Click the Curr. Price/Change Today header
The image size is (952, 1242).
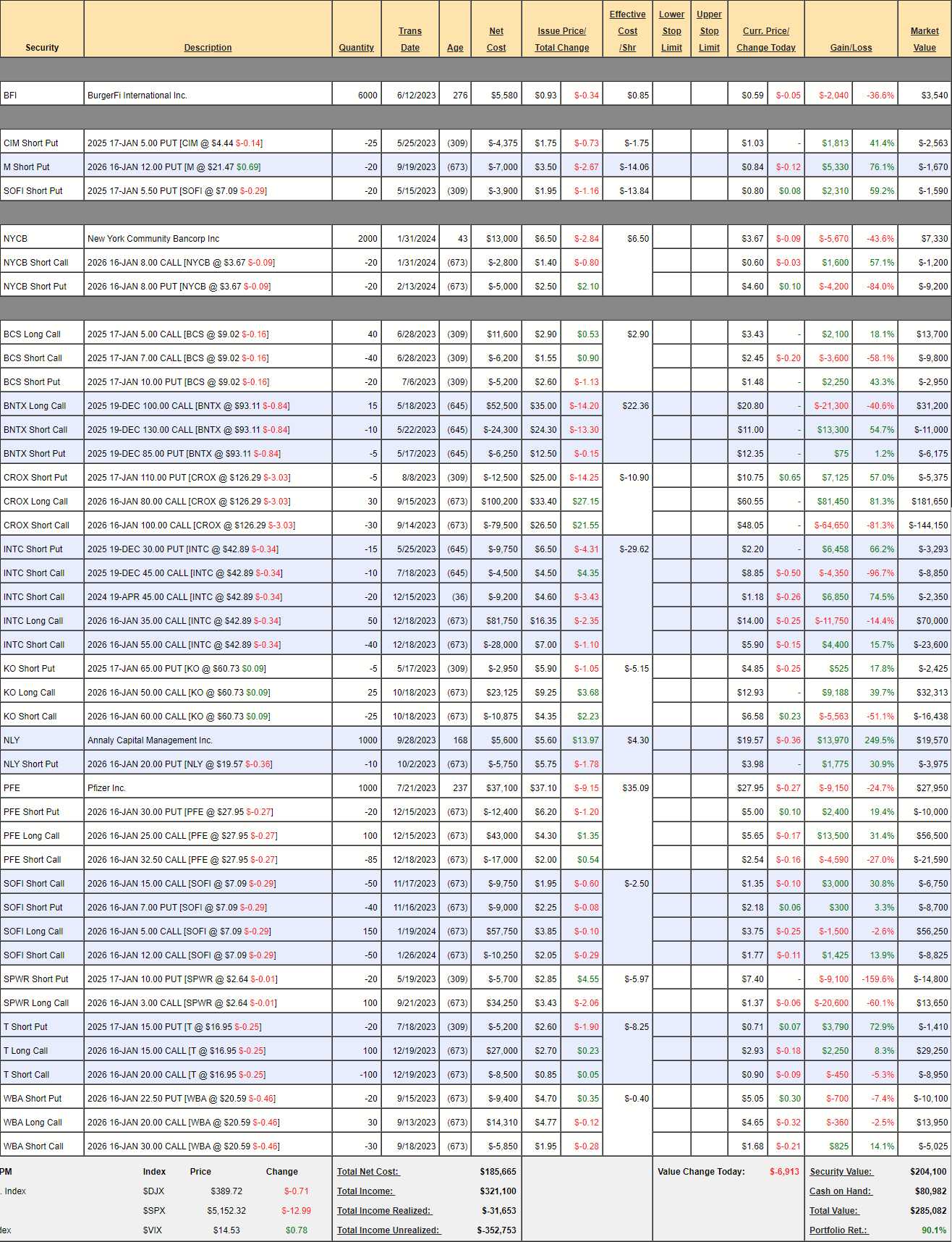point(765,39)
